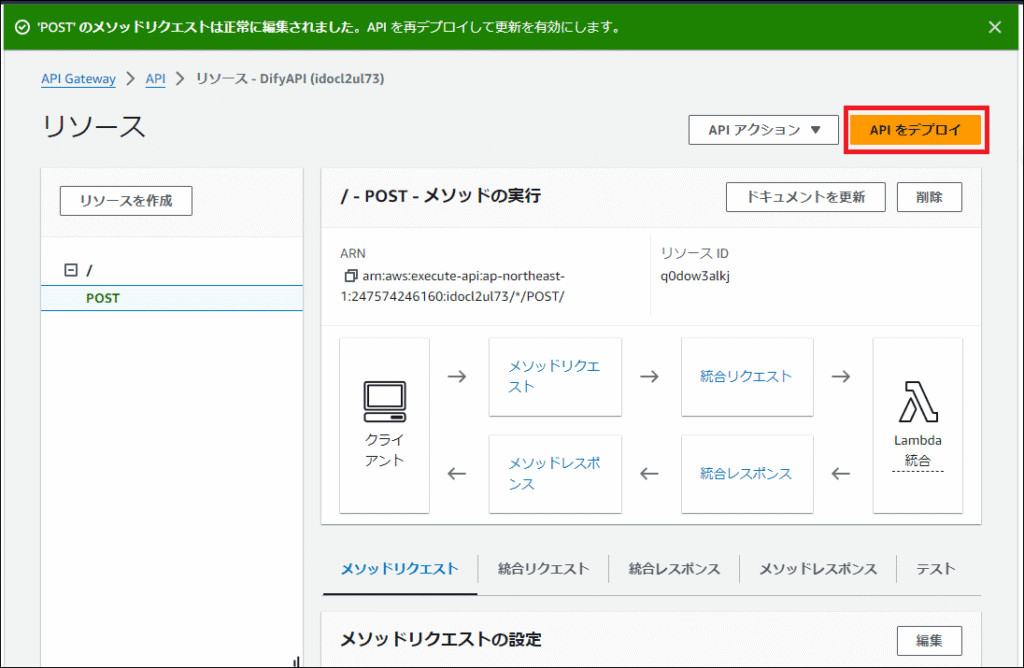Viewport: 1024px width, 668px height.
Task: Switch to the 統合リクエスト tab
Action: point(543,569)
